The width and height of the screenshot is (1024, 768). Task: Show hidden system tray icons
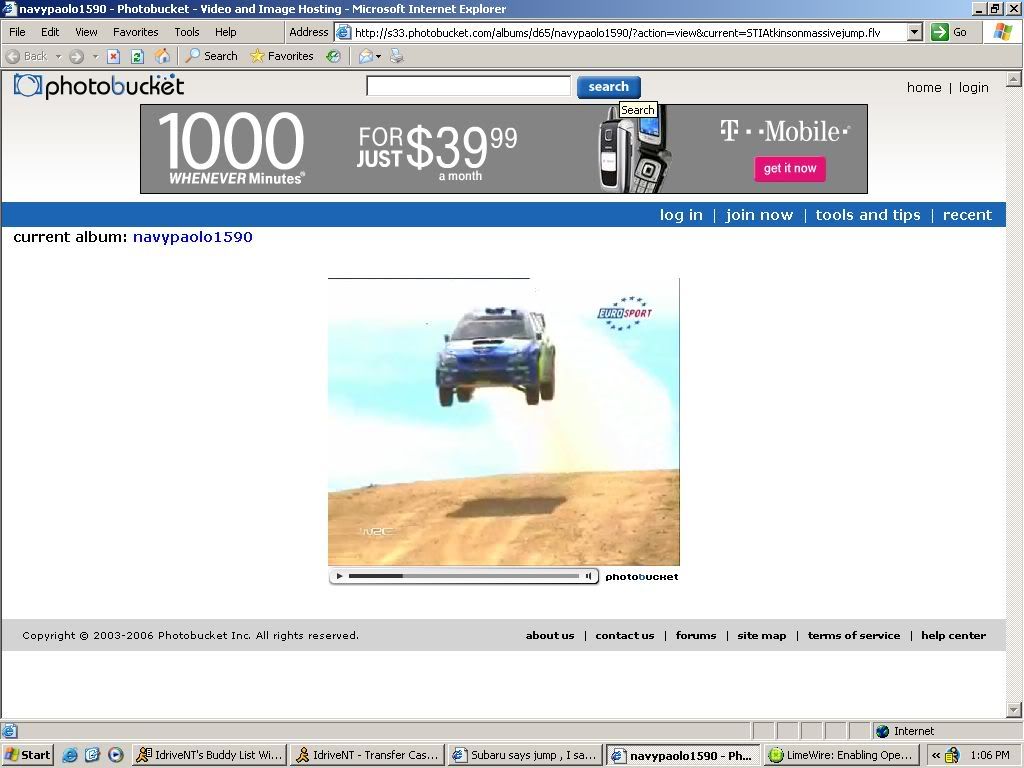tap(936, 755)
